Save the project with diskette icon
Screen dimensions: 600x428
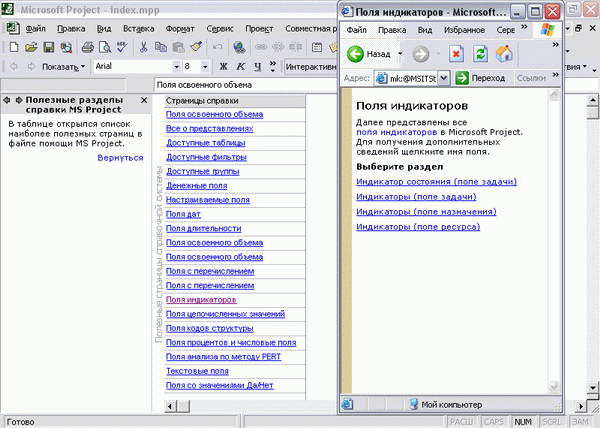point(49,47)
